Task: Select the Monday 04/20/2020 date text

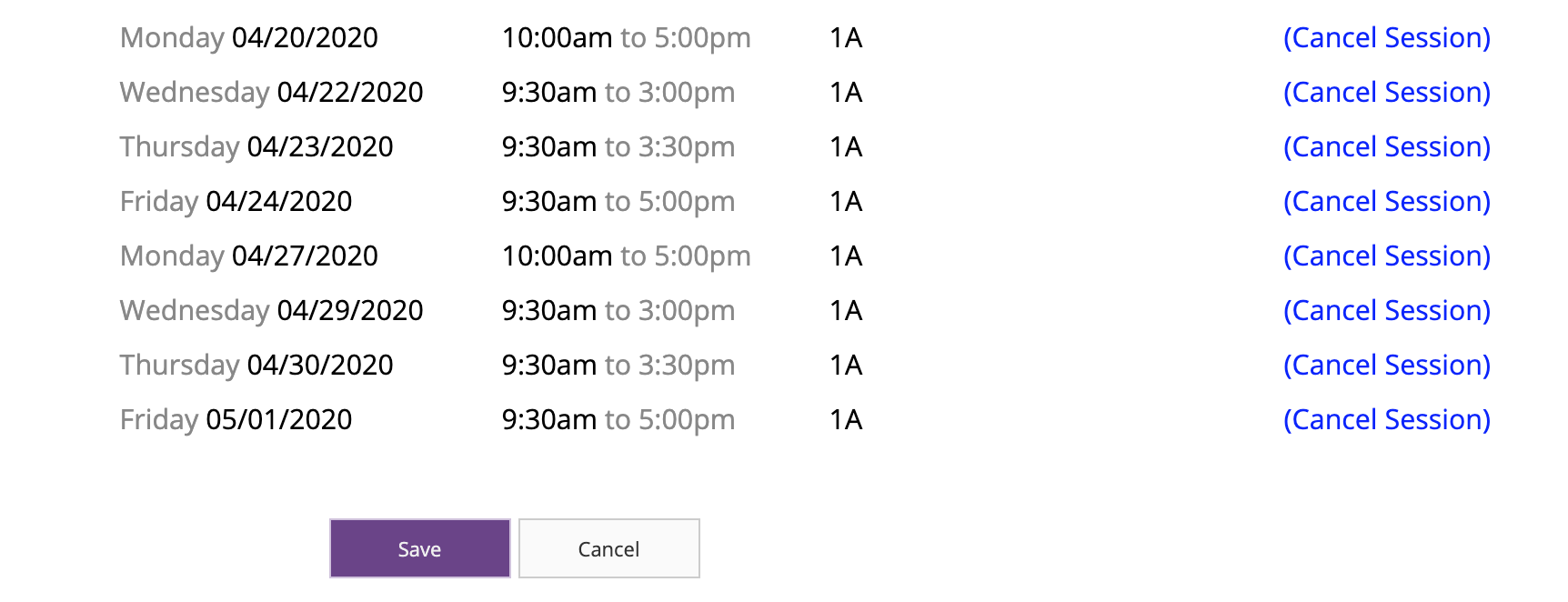Action: 249,38
